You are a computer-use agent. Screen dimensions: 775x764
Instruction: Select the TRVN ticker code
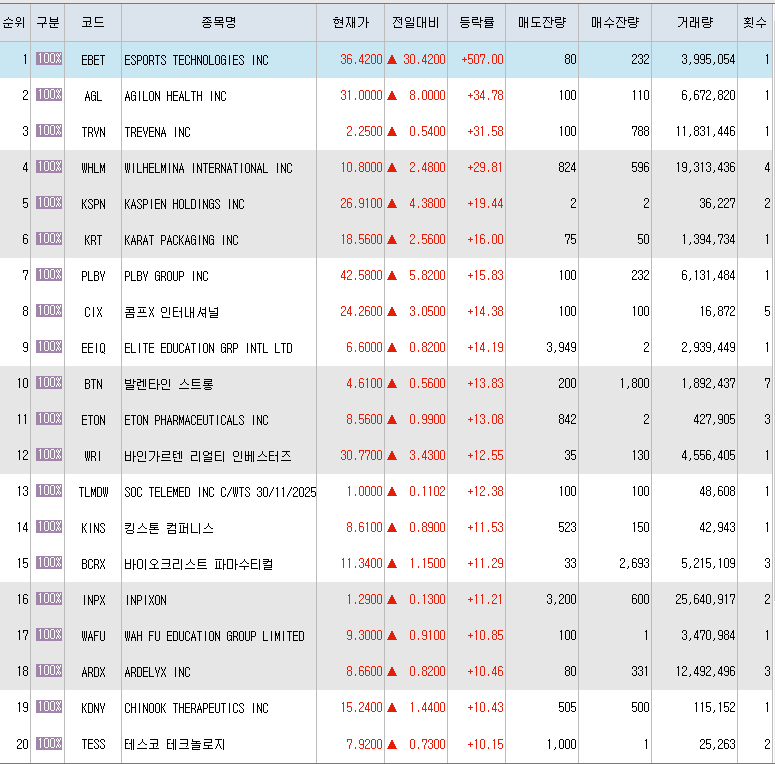[x=93, y=132]
